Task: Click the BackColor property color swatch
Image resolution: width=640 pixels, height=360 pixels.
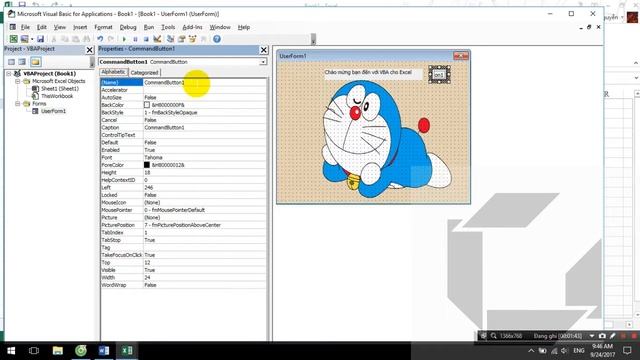Action: coord(147,105)
